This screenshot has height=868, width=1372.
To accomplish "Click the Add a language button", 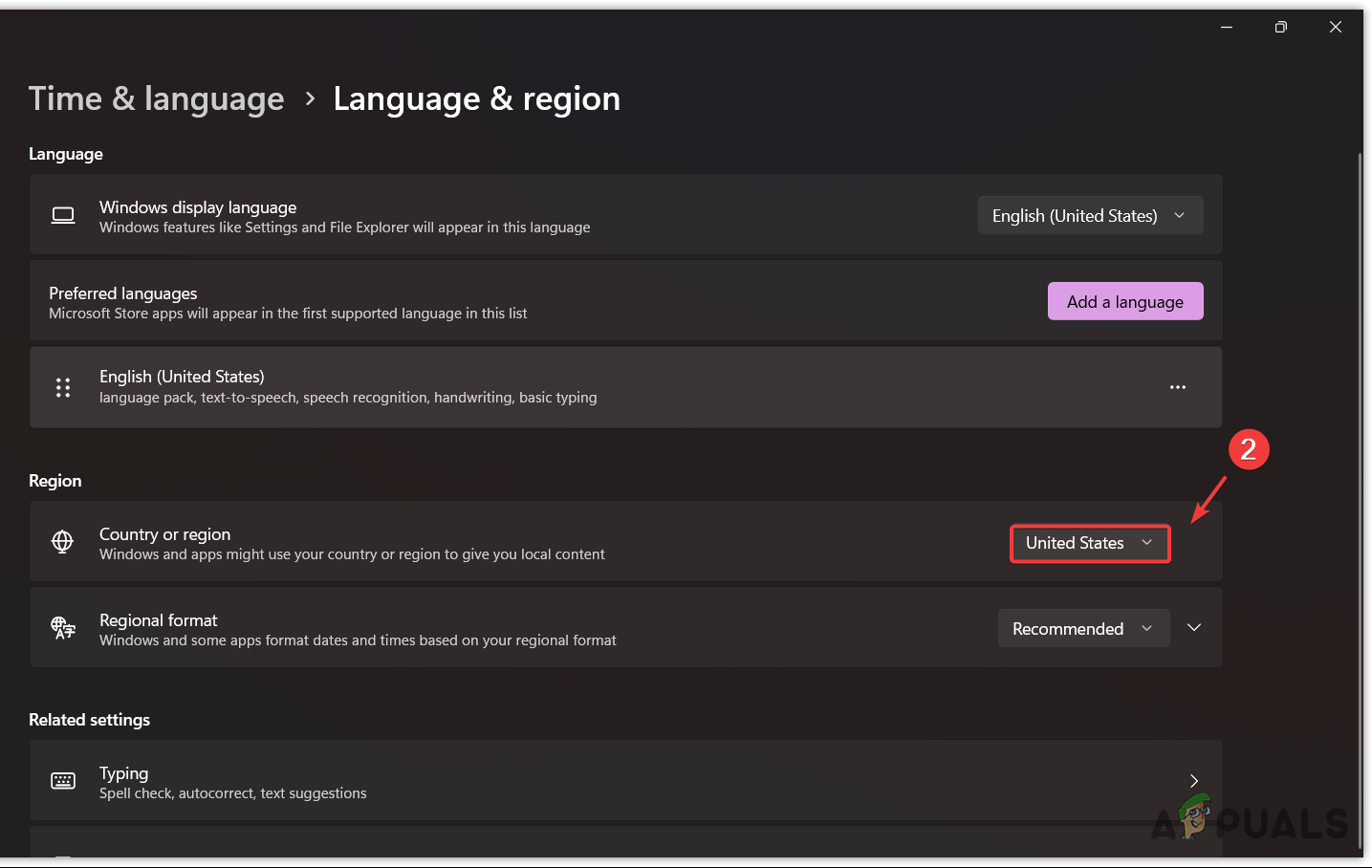I will pyautogui.click(x=1125, y=301).
